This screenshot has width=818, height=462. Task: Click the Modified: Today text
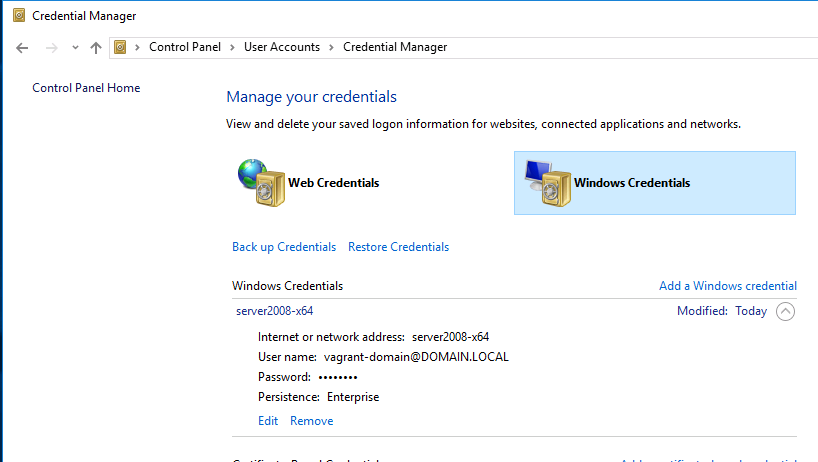(x=722, y=311)
